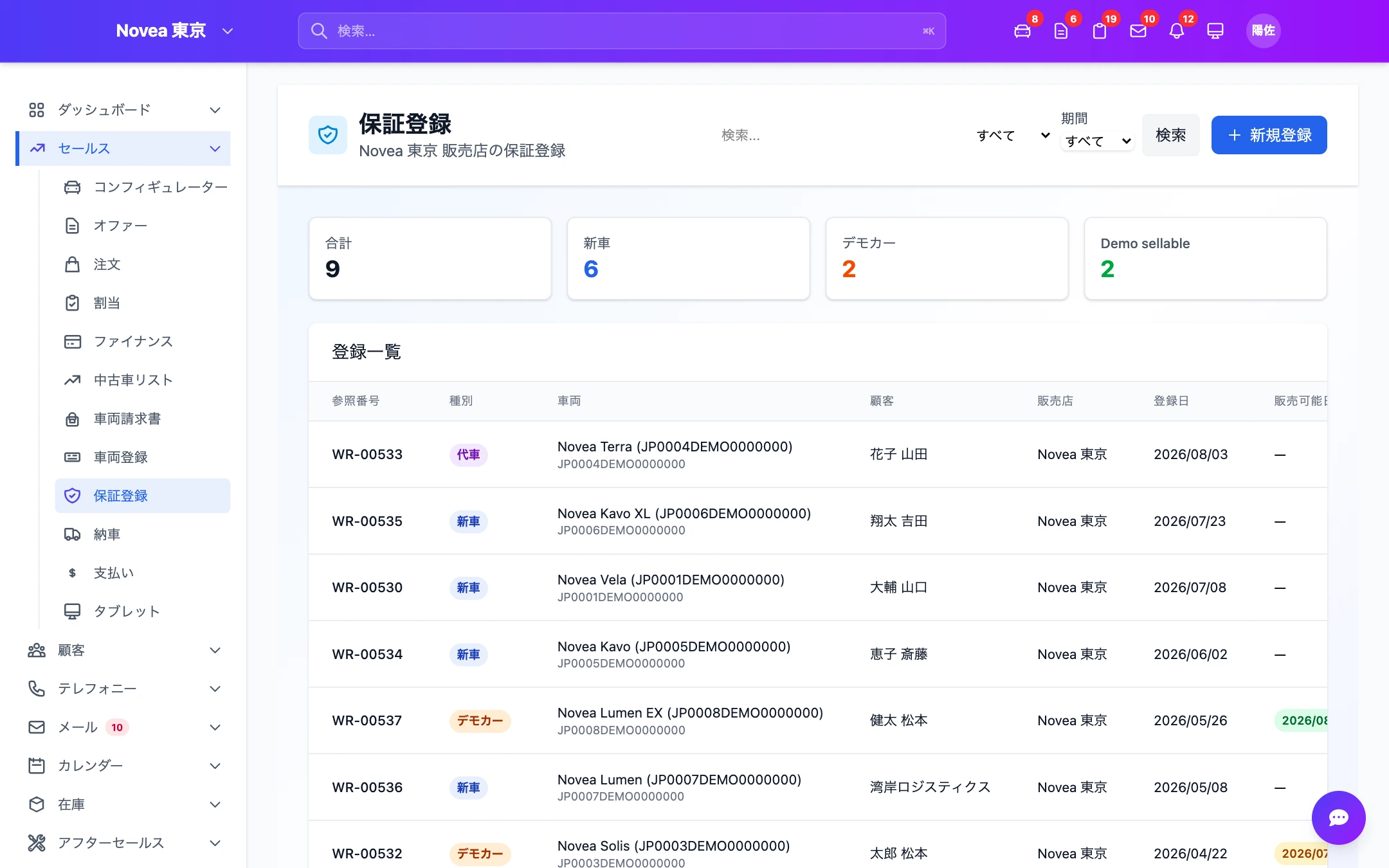Image resolution: width=1389 pixels, height=868 pixels.
Task: Click the 検索 button
Action: tap(1170, 135)
